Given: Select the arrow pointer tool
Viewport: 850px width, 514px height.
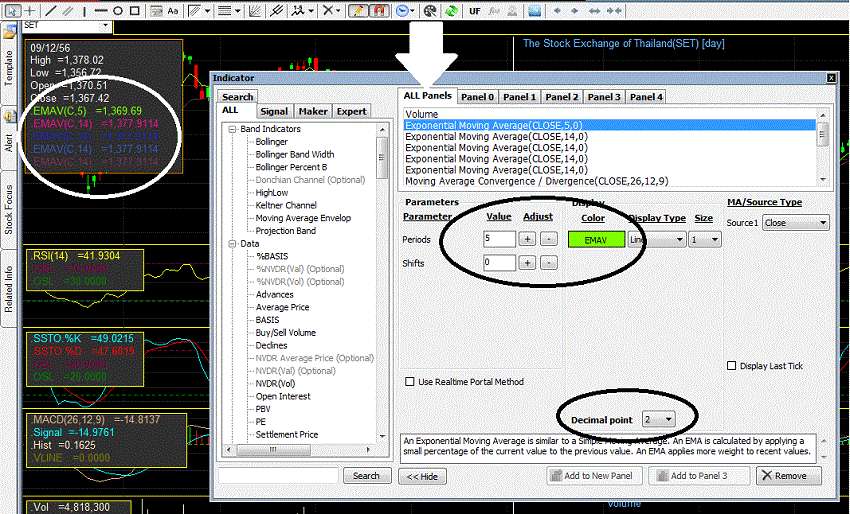Looking at the screenshot, I should (12, 10).
